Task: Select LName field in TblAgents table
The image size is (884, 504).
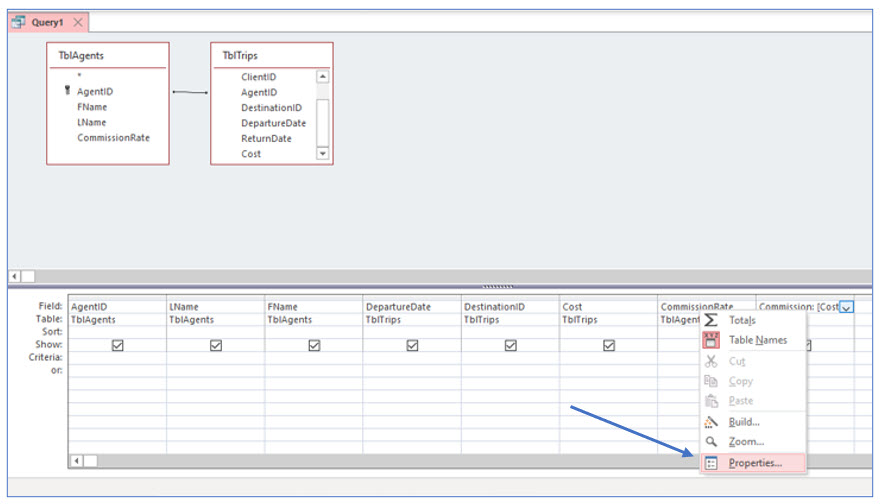Action: (91, 122)
